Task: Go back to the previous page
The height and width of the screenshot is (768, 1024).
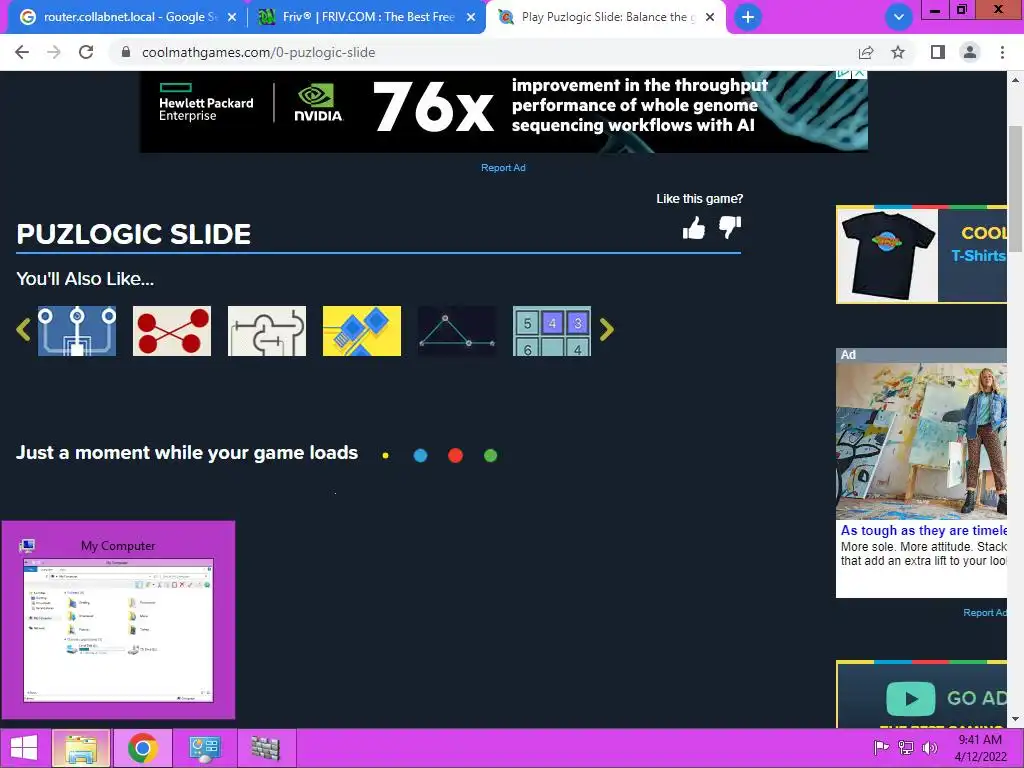Action: [22, 52]
